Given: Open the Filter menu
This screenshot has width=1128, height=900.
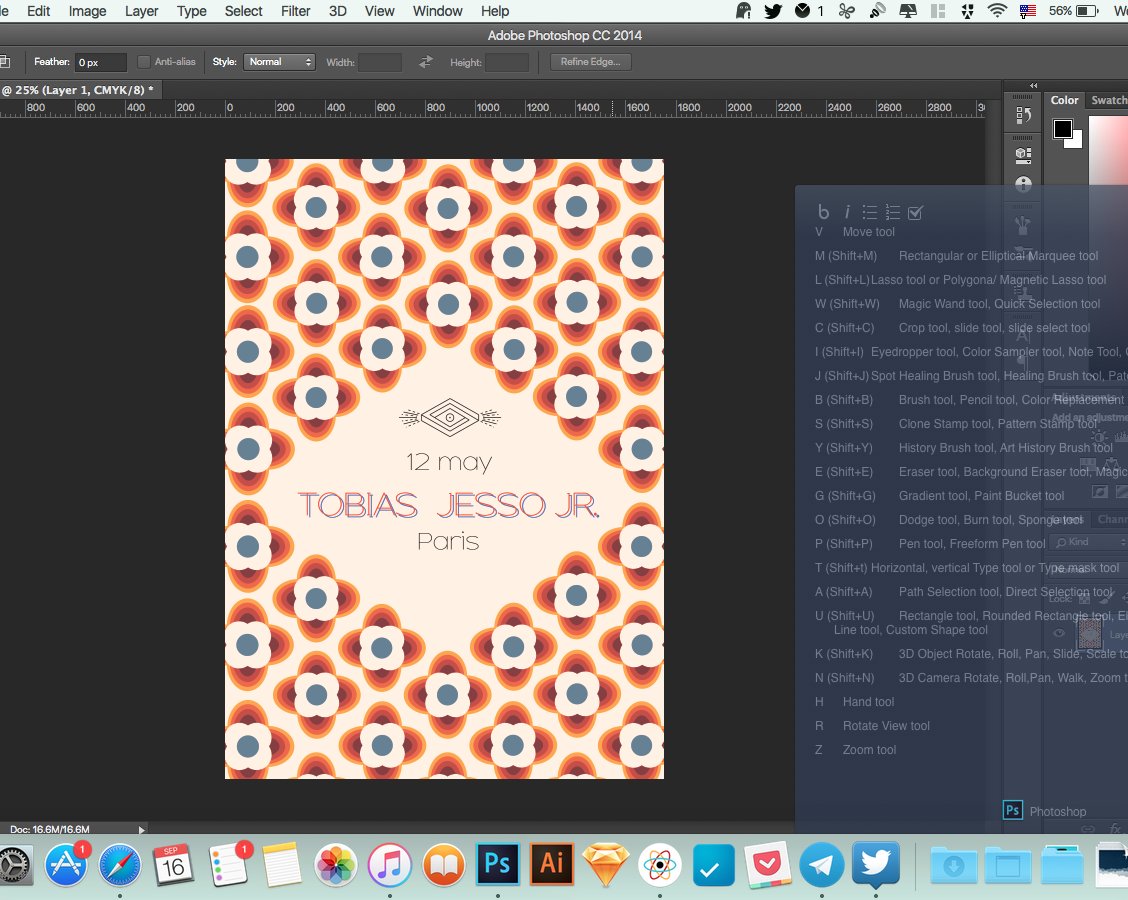Looking at the screenshot, I should (x=295, y=11).
